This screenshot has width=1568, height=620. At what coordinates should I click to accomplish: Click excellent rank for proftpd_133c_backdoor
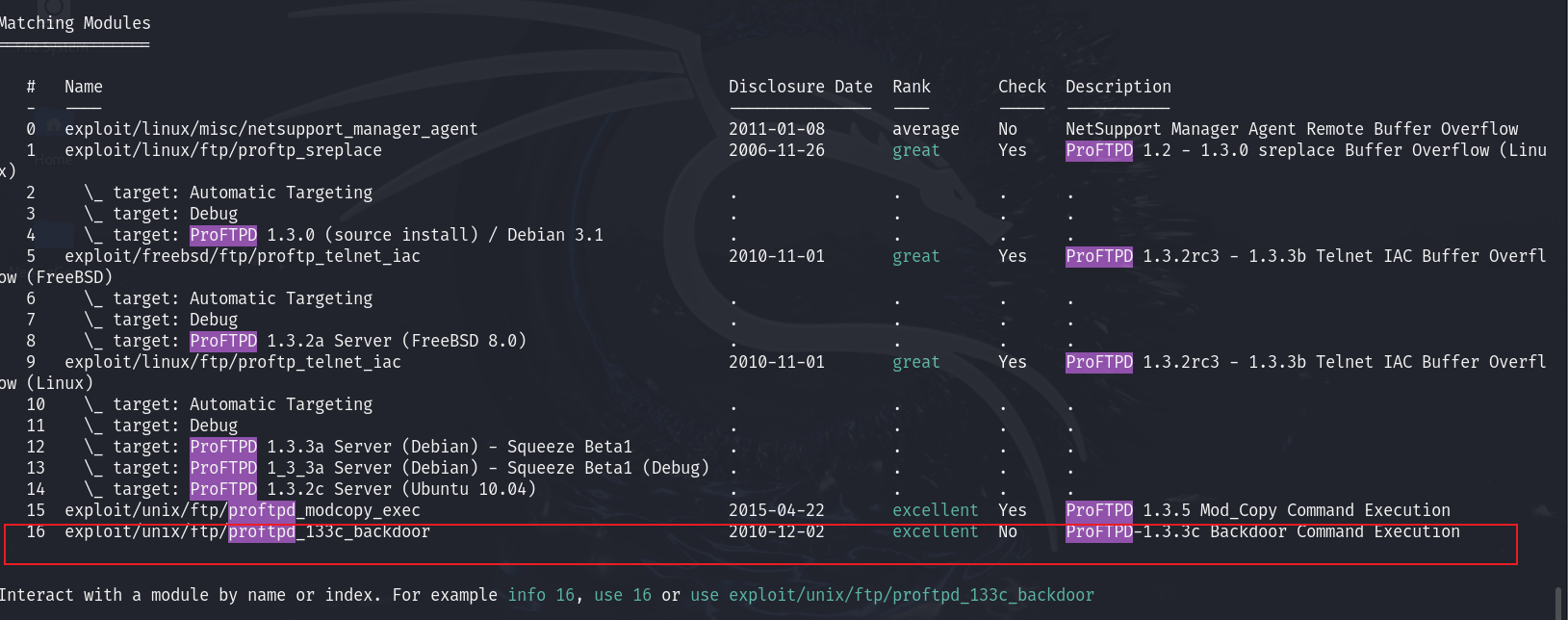coord(936,531)
